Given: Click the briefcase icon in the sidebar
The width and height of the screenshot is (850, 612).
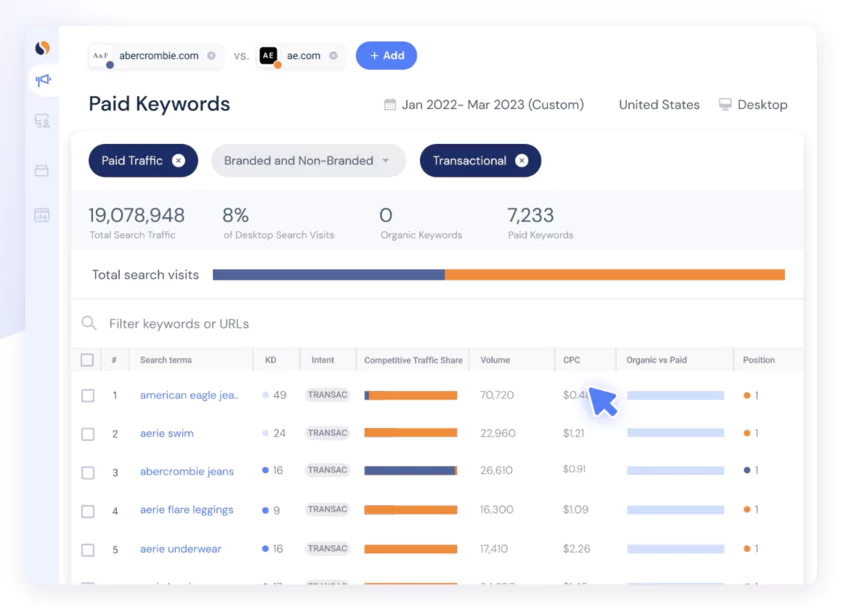Looking at the screenshot, I should [x=42, y=170].
